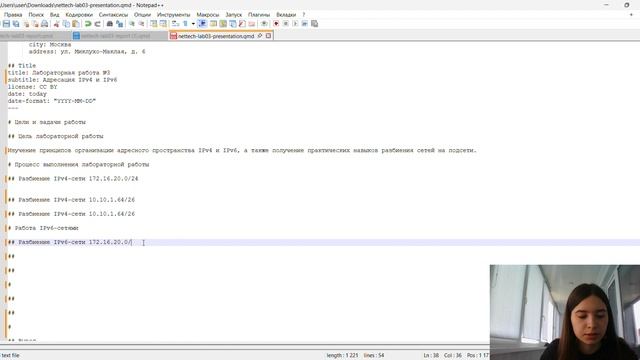This screenshot has width=640, height=360.
Task: Click the green Undo arrow
Action: point(88,24)
